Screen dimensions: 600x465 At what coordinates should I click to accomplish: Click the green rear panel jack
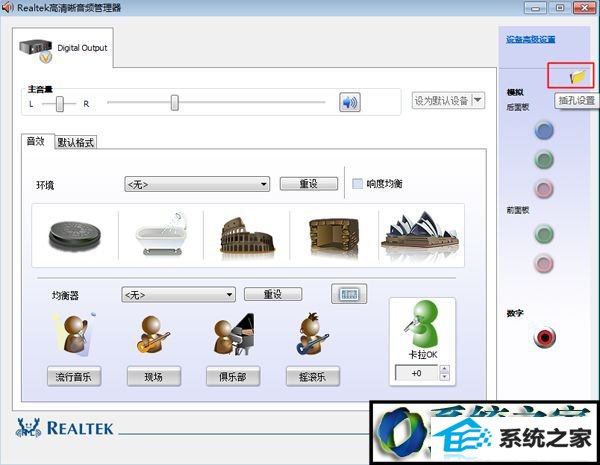point(544,160)
